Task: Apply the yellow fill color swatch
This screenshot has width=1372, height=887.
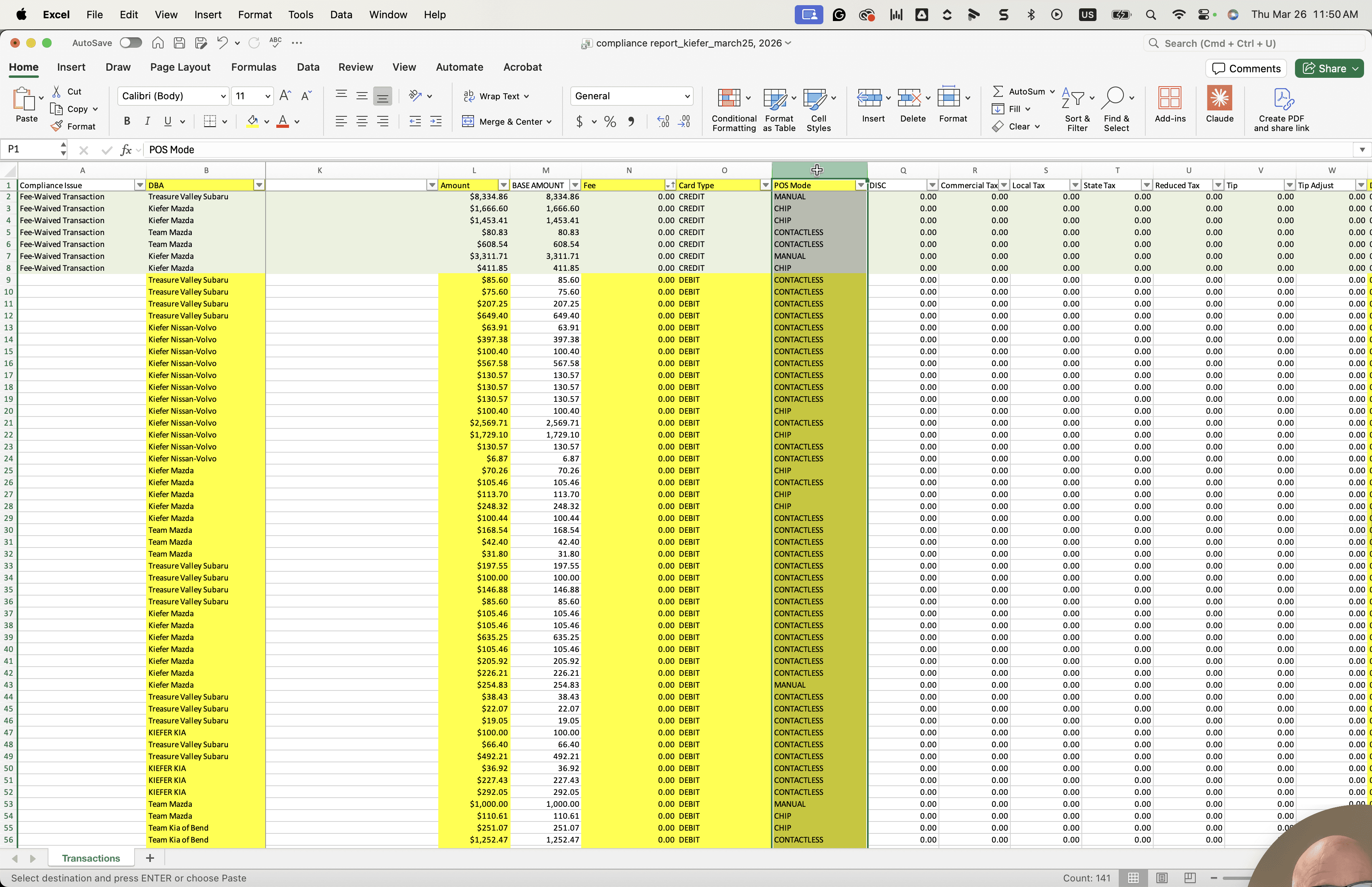Action: click(252, 121)
